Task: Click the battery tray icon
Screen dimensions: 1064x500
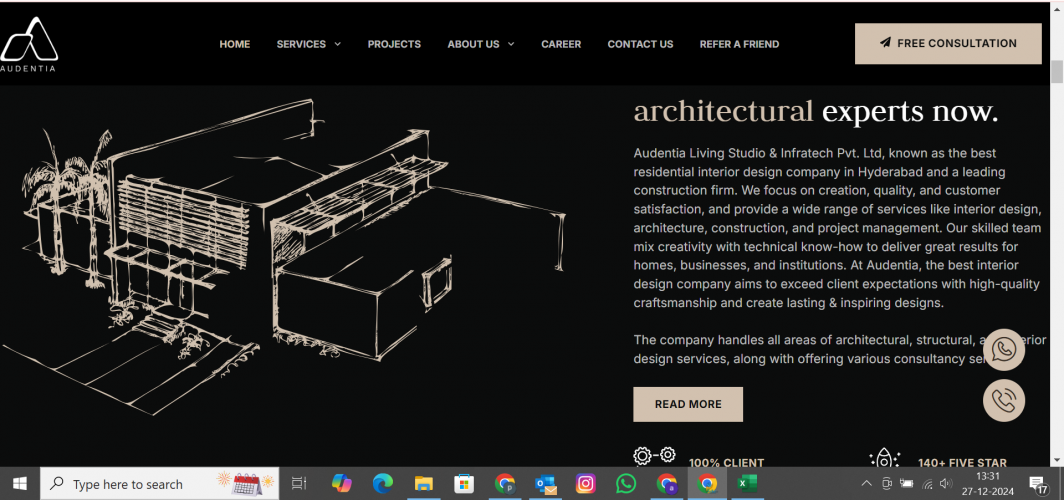Action: 907,484
